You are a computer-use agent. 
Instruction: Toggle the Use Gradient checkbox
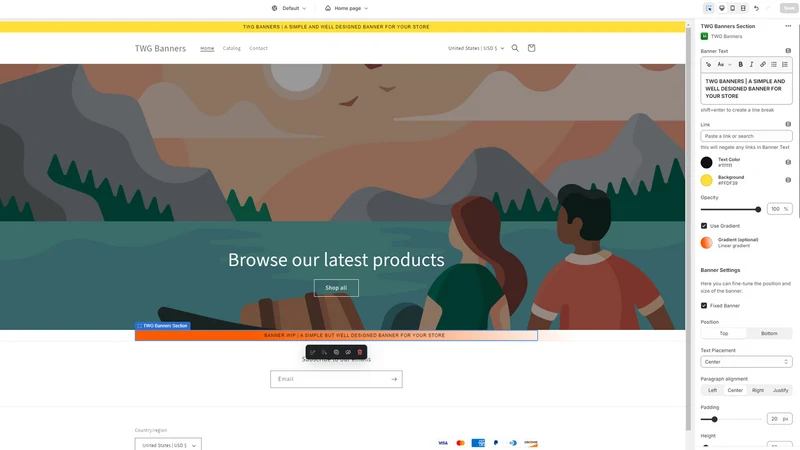click(x=704, y=226)
